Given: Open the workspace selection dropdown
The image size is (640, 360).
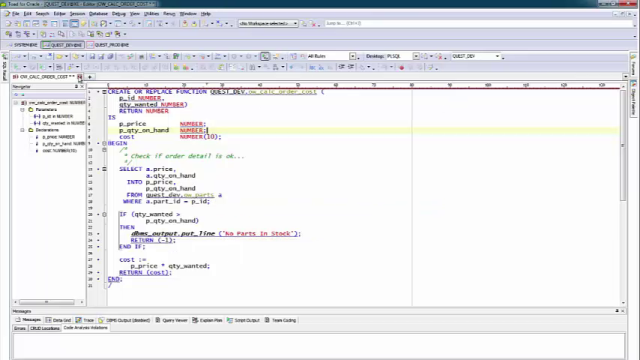Looking at the screenshot, I should (295, 24).
